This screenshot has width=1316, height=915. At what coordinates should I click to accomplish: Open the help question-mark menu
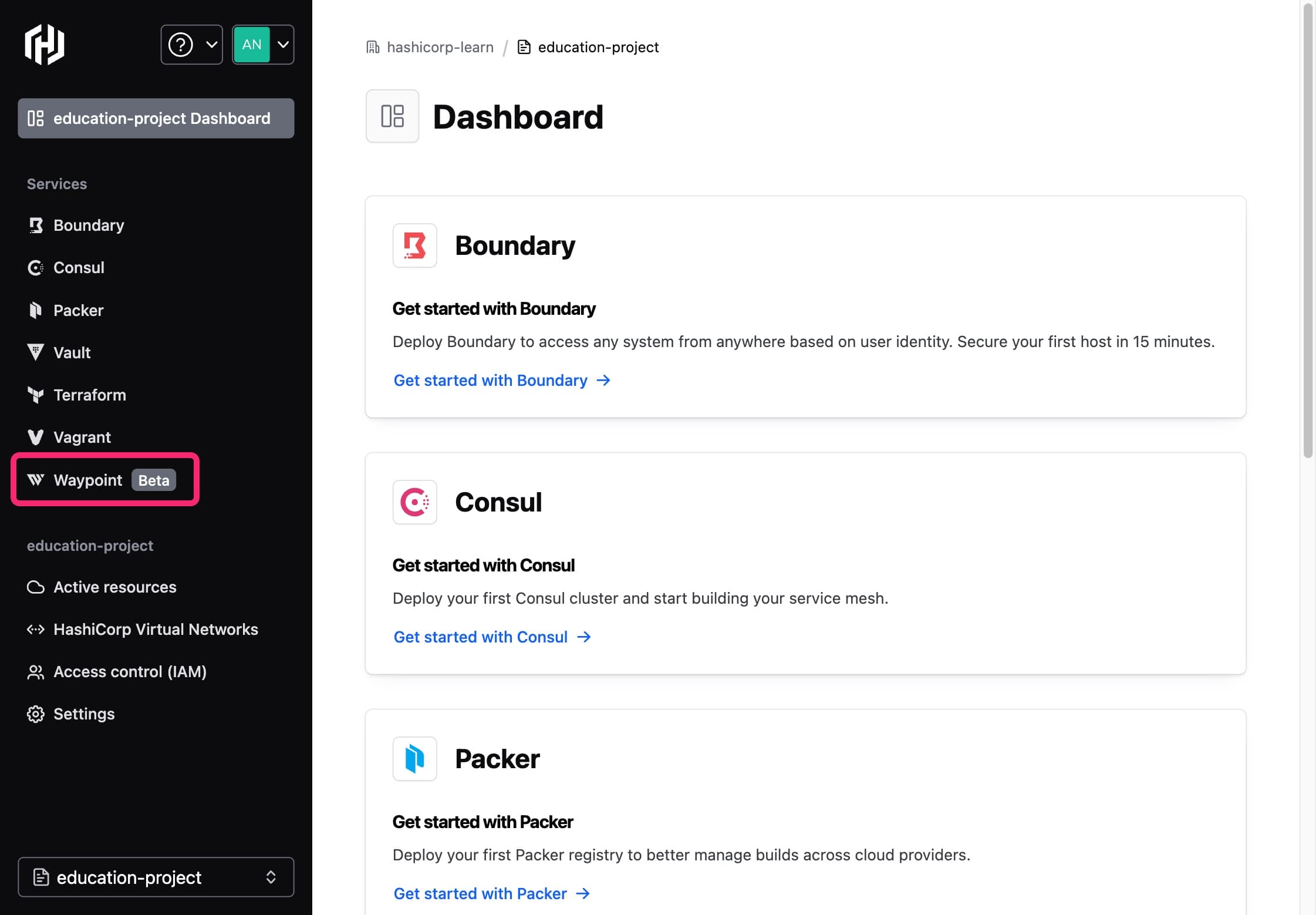click(x=191, y=45)
